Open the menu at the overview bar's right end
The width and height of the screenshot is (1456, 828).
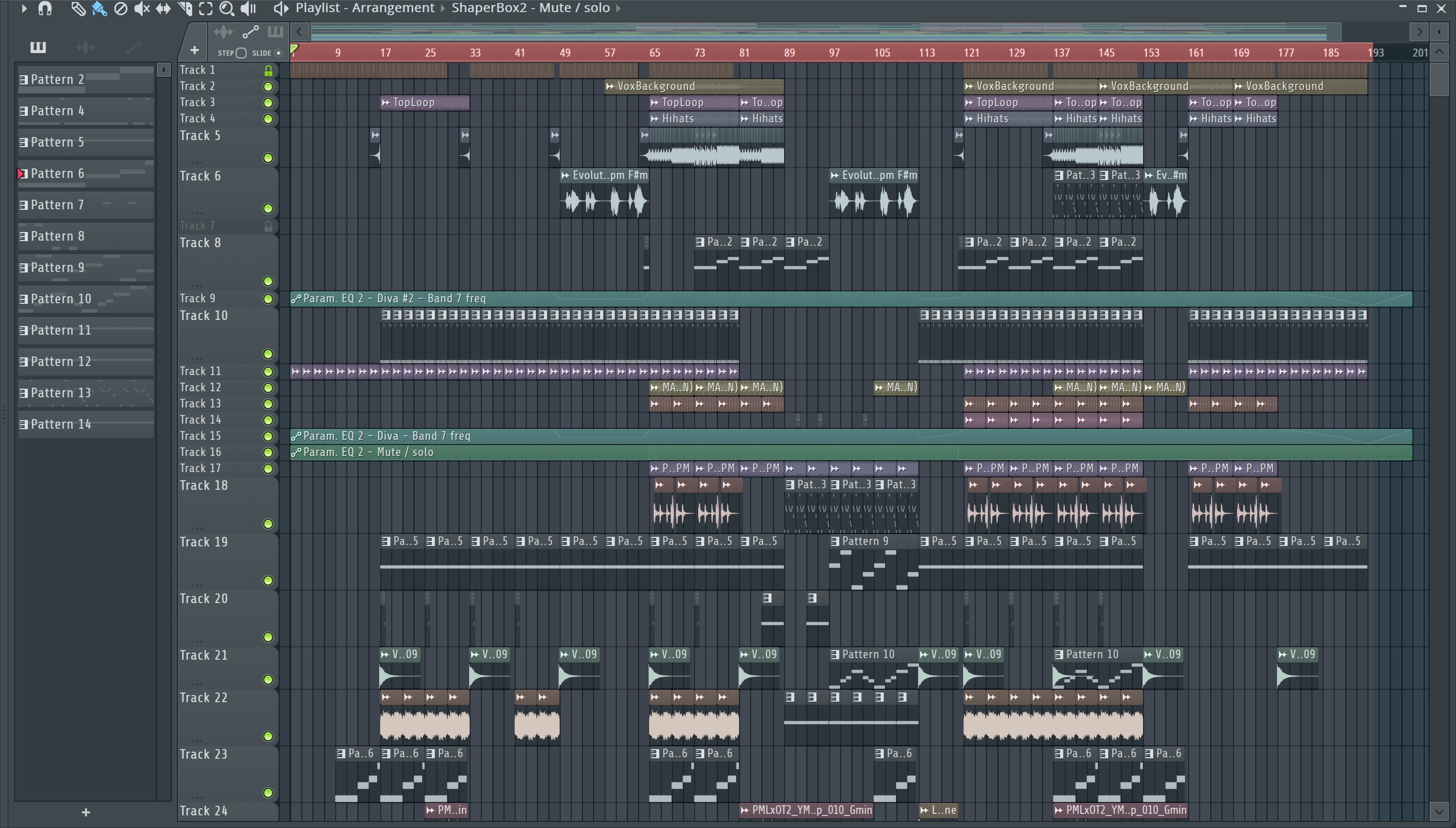point(1439,32)
